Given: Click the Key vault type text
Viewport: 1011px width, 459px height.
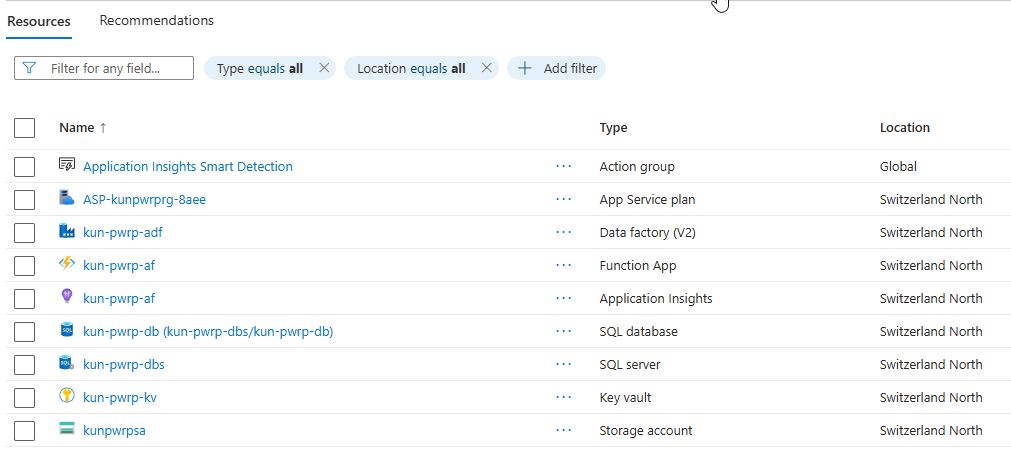Looking at the screenshot, I should 625,398.
